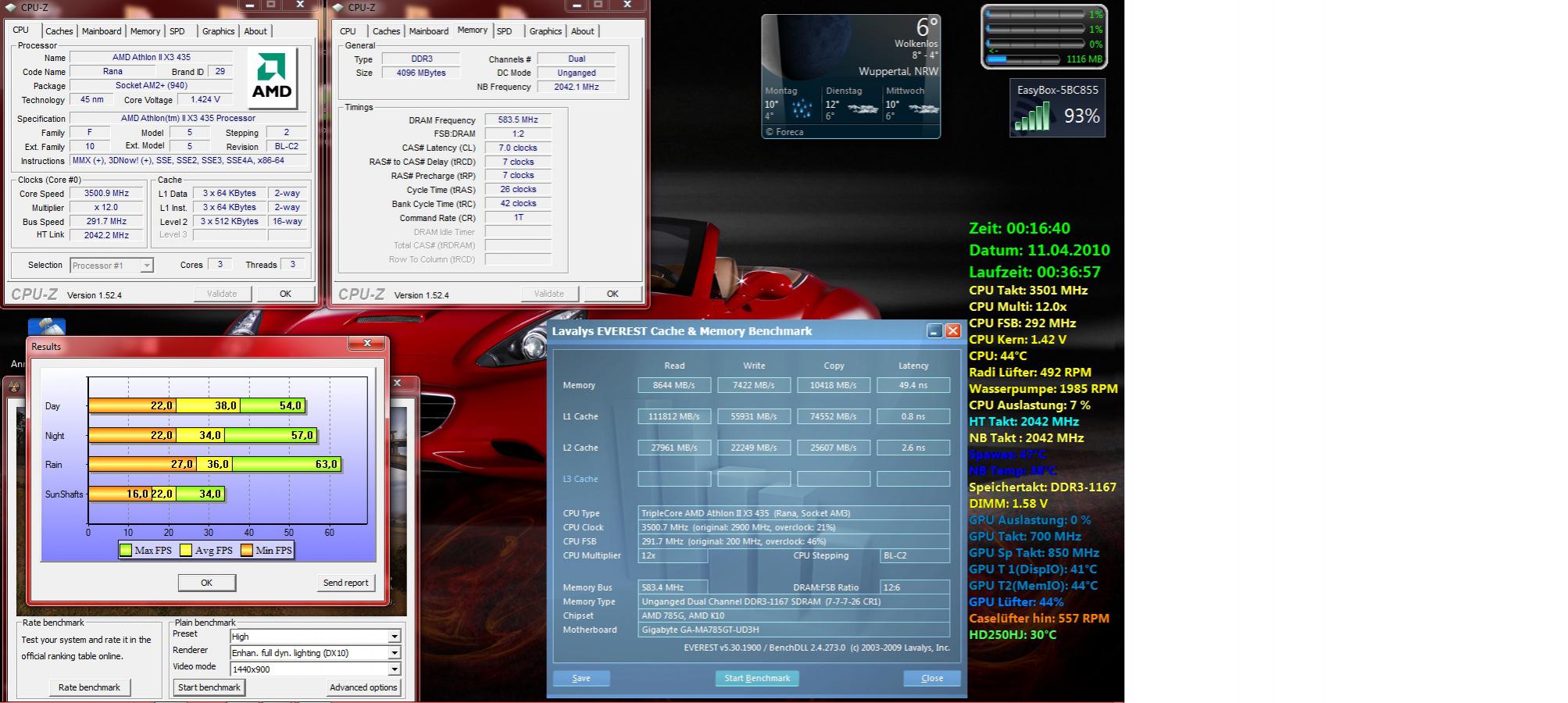The height and width of the screenshot is (703, 1568).
Task: Open Advanced options in the benchmark window
Action: pyautogui.click(x=363, y=687)
